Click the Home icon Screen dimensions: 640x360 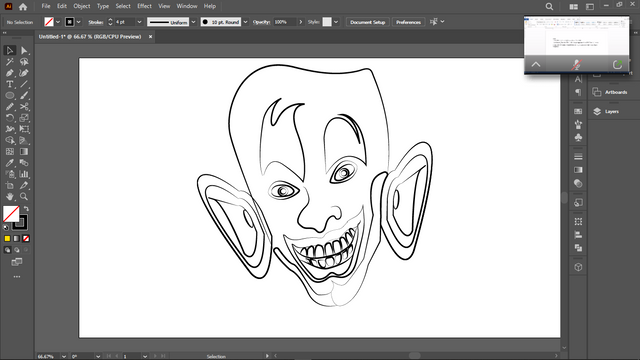click(x=23, y=7)
